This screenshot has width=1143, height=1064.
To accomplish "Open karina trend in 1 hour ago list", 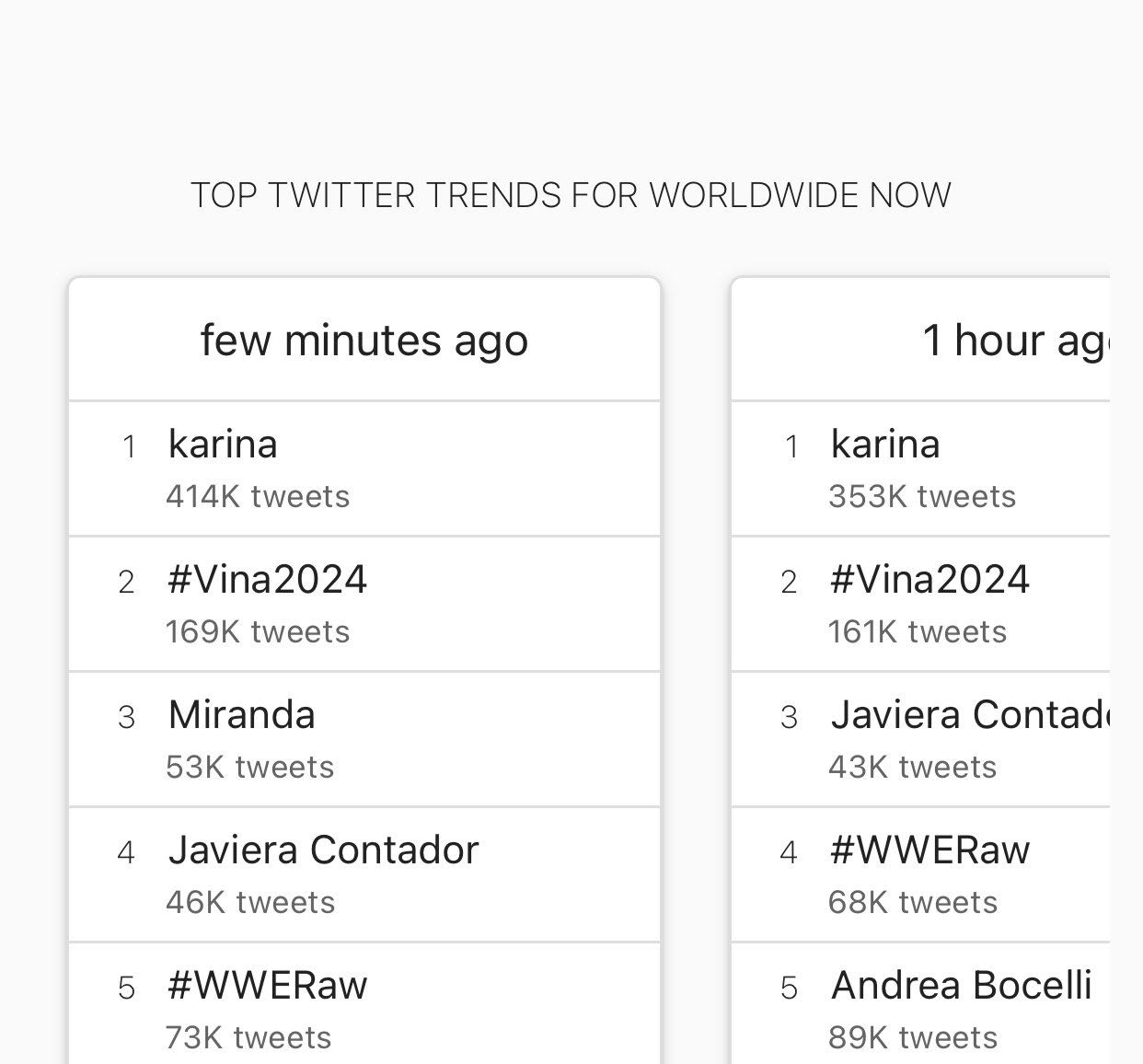I will [x=885, y=445].
